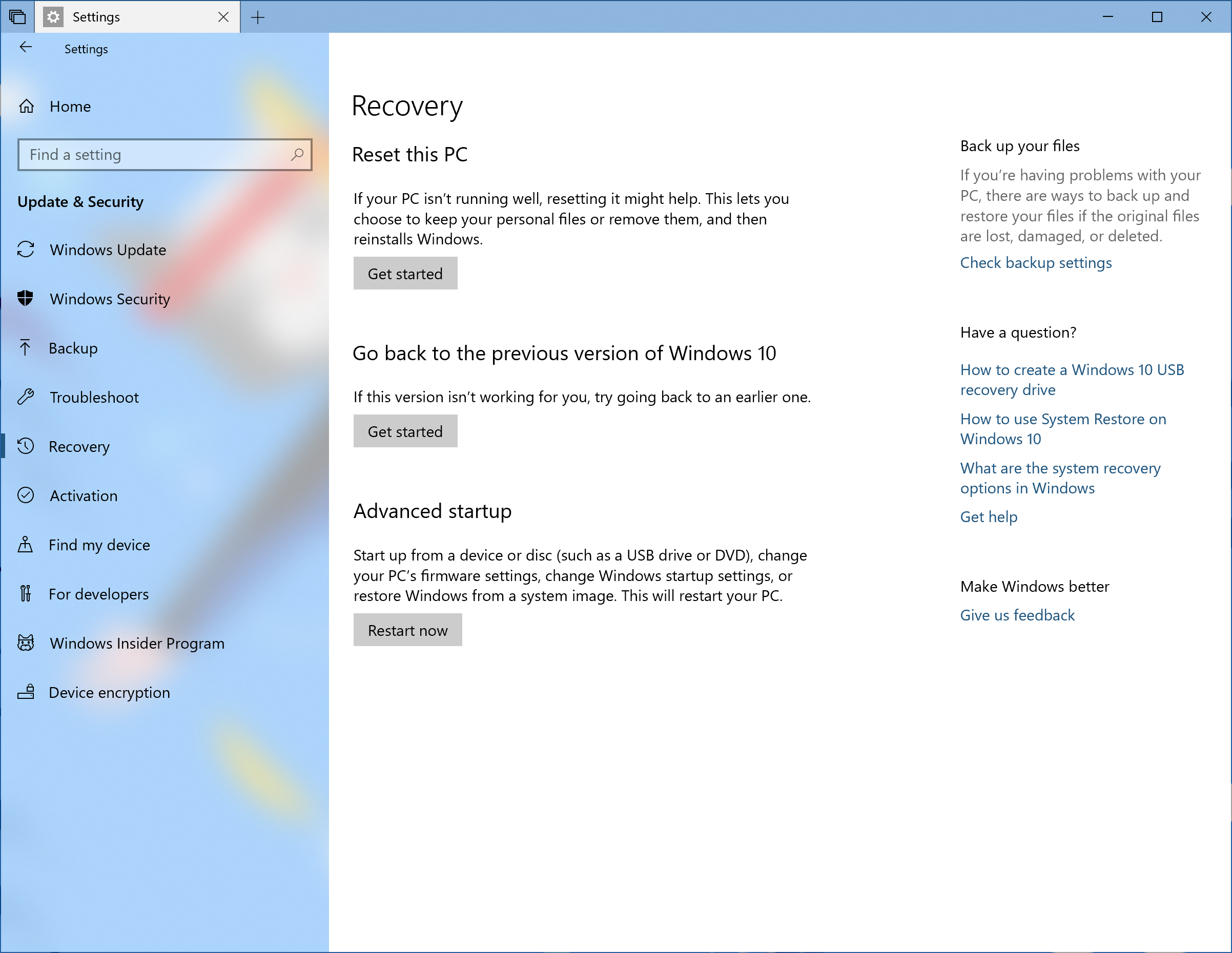
Task: Click the Troubleshoot icon in sidebar
Action: pyautogui.click(x=27, y=397)
